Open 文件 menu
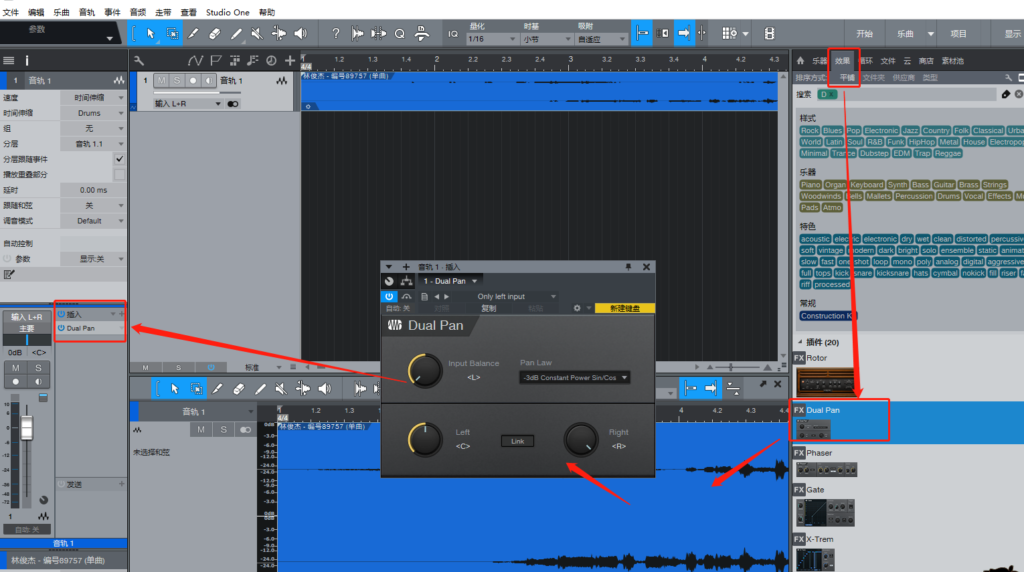Viewport: 1024px width, 572px height. pos(11,12)
